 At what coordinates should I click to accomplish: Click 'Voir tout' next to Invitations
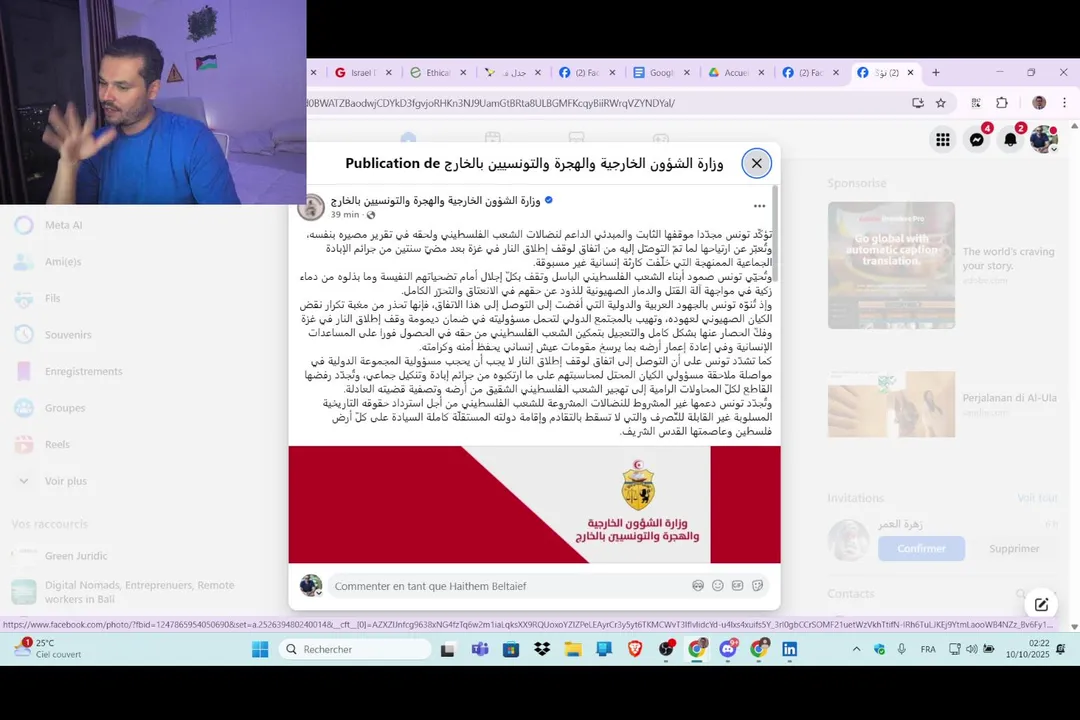click(x=1037, y=498)
